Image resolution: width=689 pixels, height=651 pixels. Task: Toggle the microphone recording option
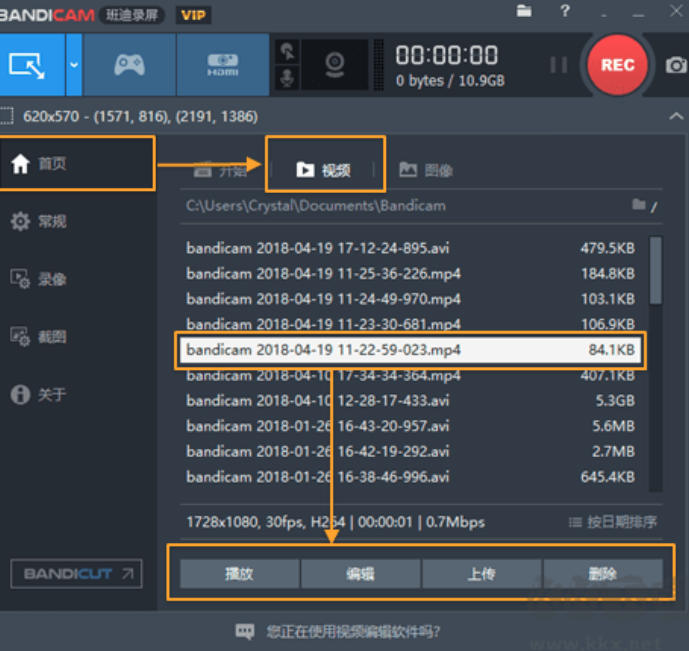point(288,79)
